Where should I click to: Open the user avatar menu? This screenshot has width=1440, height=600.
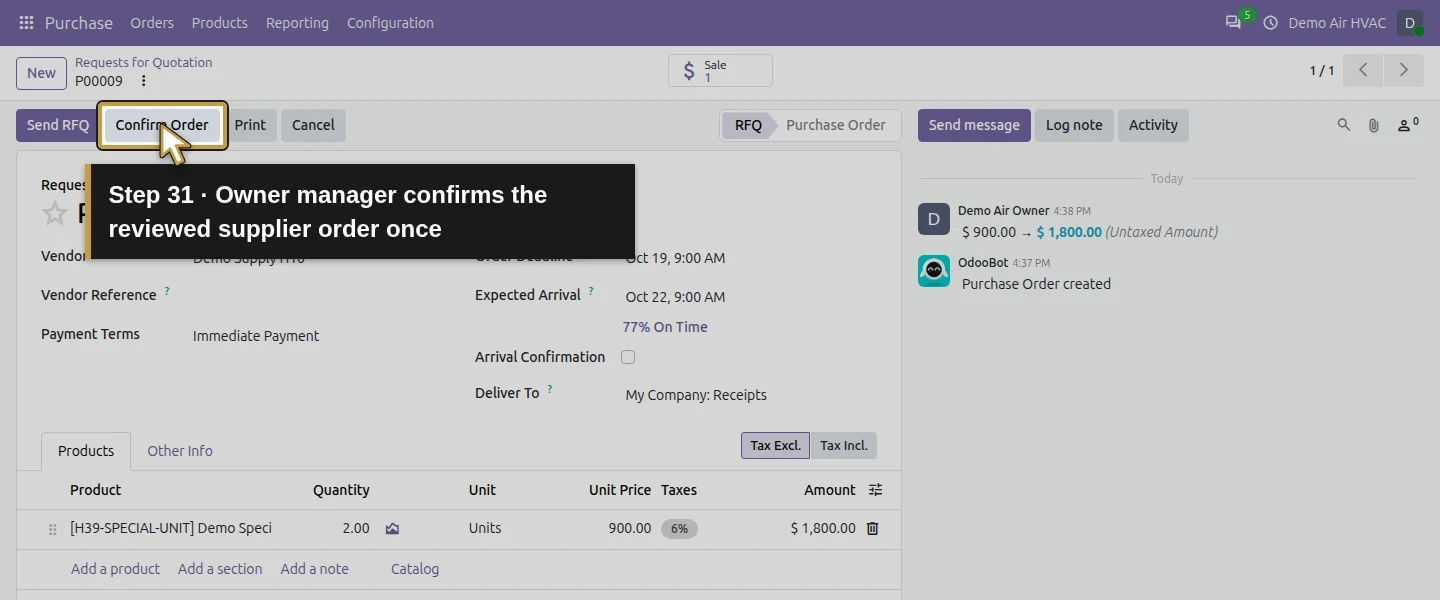click(1410, 22)
